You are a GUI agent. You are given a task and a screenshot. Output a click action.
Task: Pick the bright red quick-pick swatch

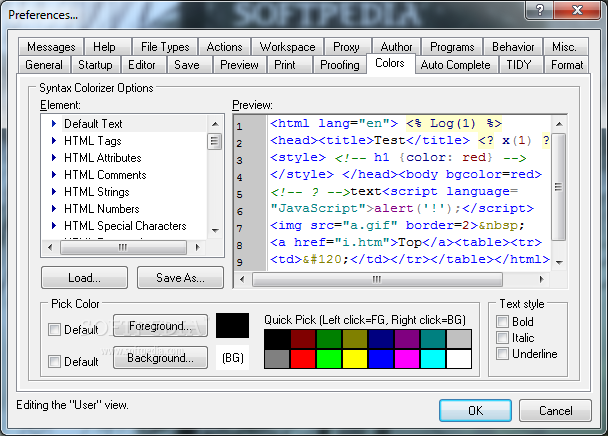(x=303, y=359)
